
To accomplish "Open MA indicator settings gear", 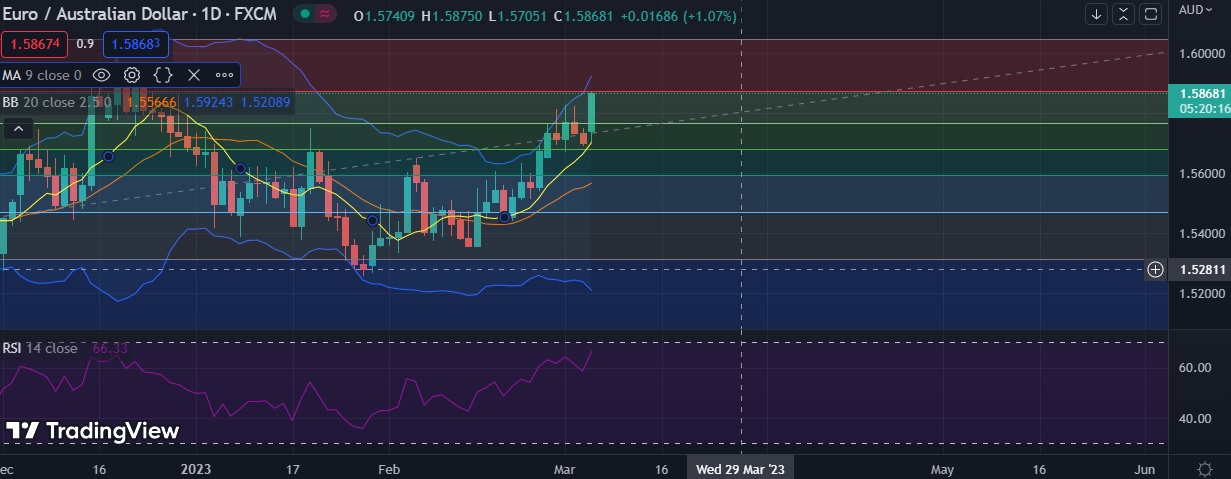I will click(132, 75).
